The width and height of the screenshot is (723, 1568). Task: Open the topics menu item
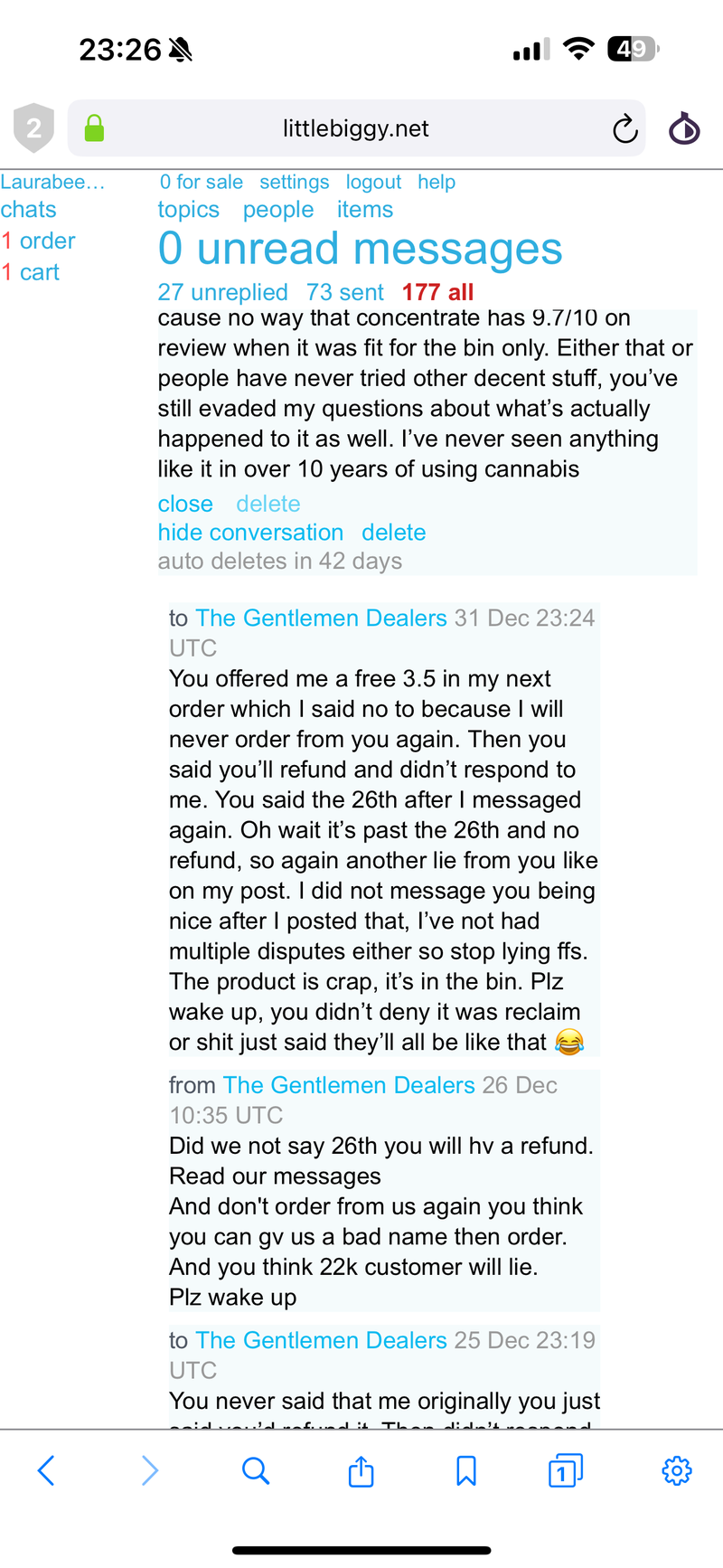pyautogui.click(x=188, y=210)
